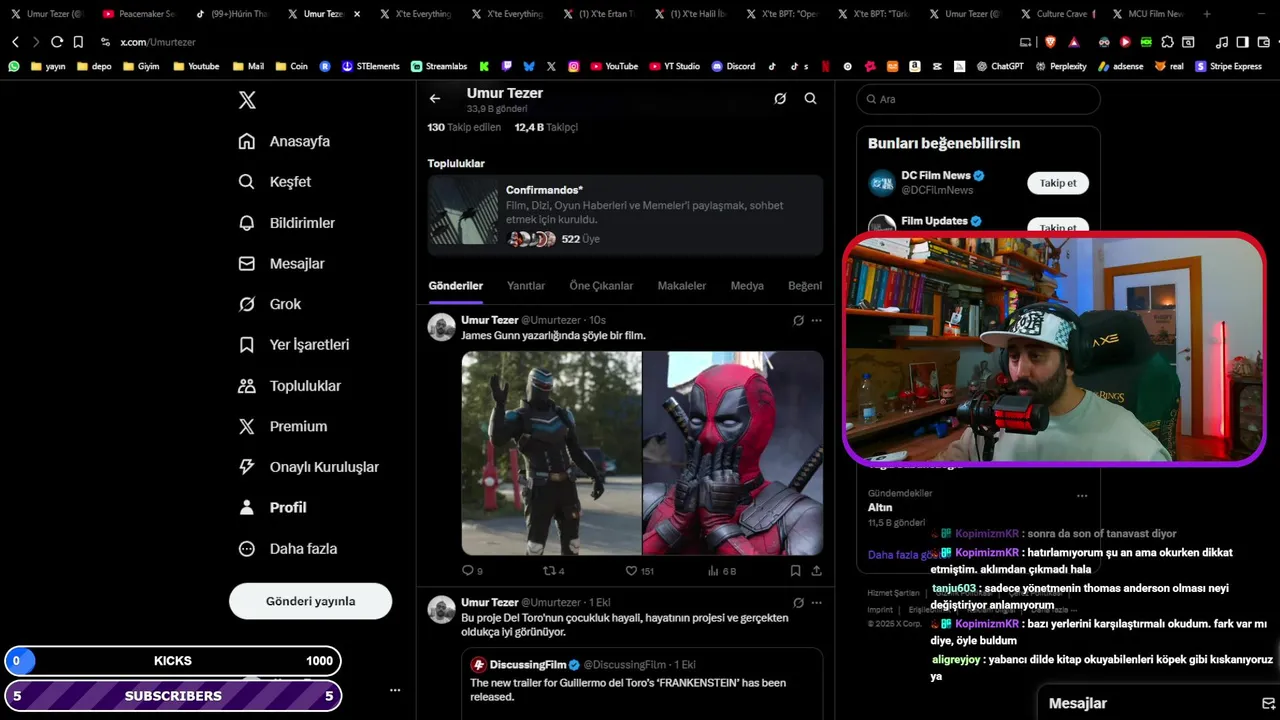Click Gönderi yayınla button
The height and width of the screenshot is (720, 1280).
coord(310,601)
